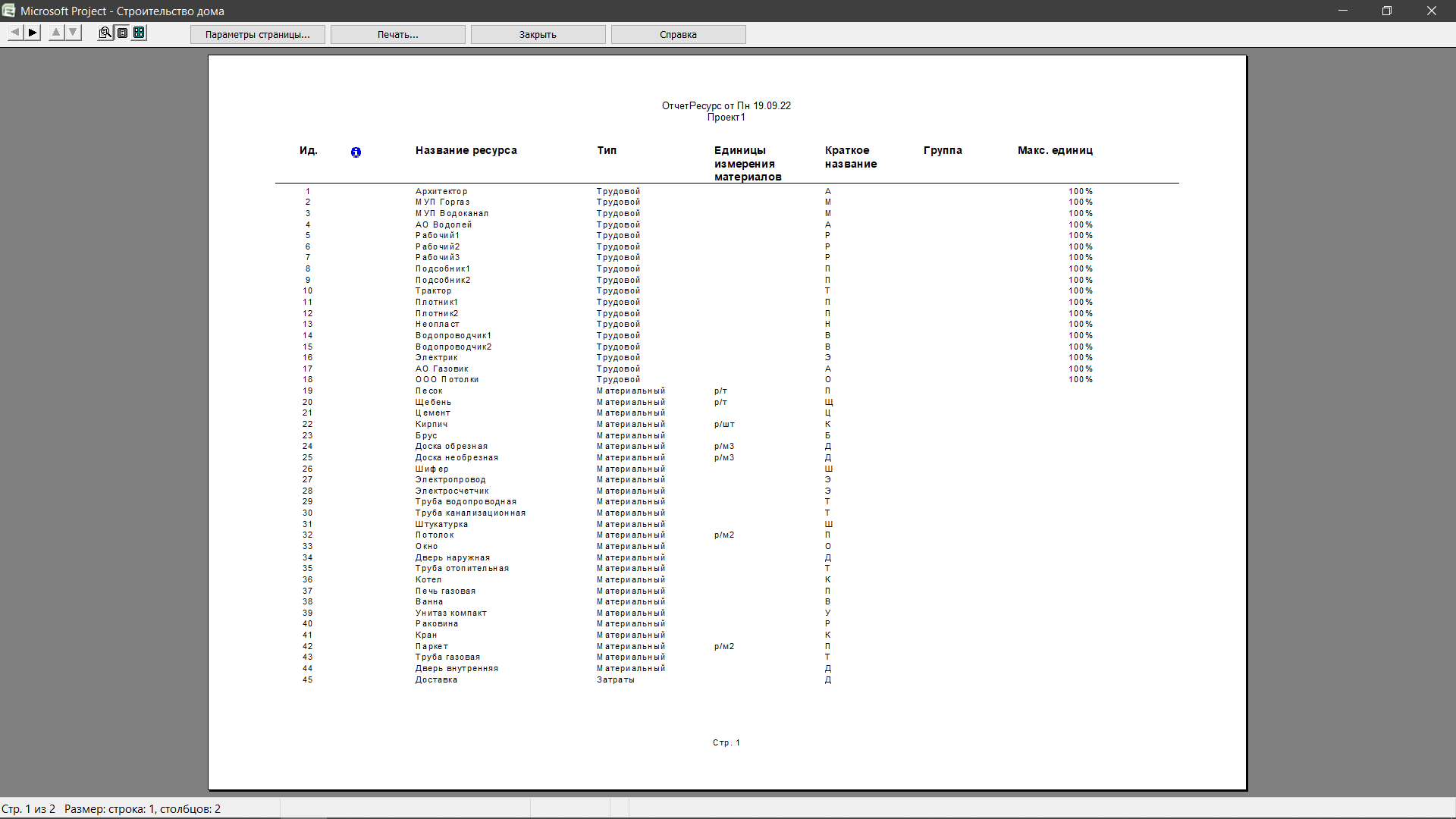This screenshot has height=819, width=1456.
Task: Click the Печать button
Action: pos(398,35)
